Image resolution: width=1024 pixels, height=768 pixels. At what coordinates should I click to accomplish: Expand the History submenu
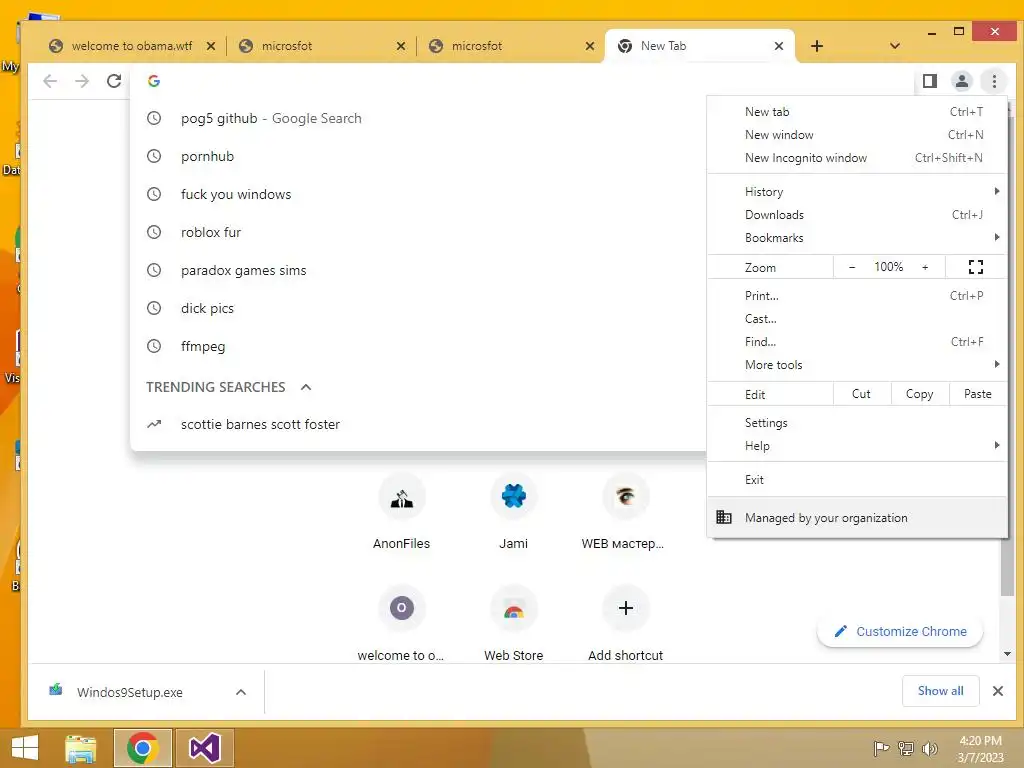[857, 191]
